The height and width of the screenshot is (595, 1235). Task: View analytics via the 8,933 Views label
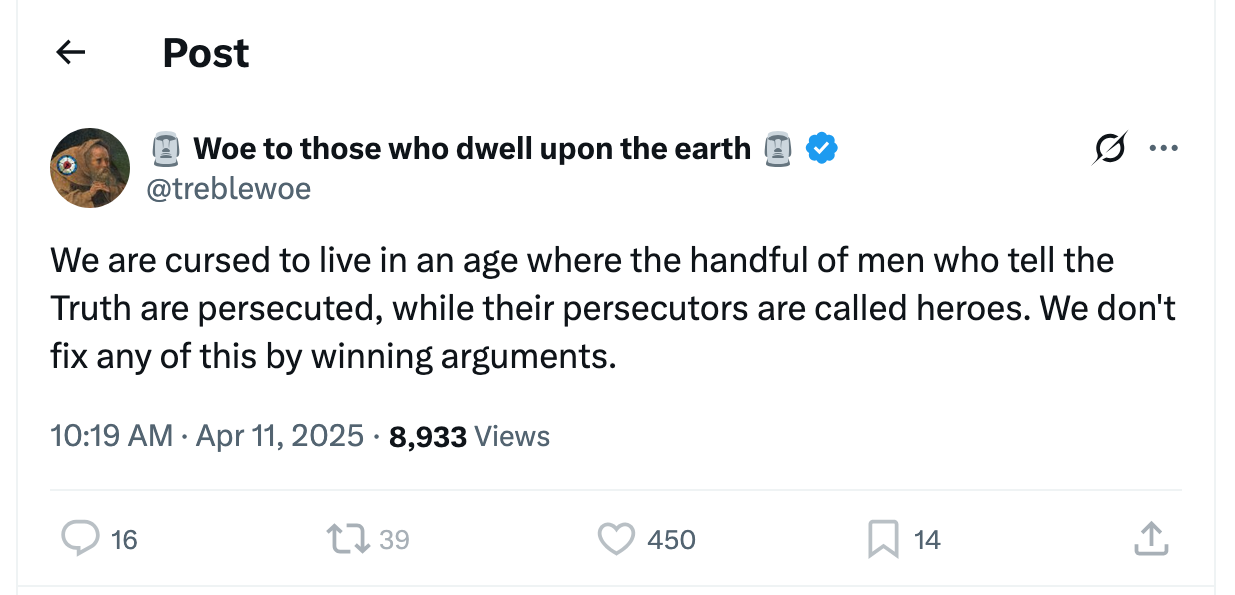coord(469,437)
